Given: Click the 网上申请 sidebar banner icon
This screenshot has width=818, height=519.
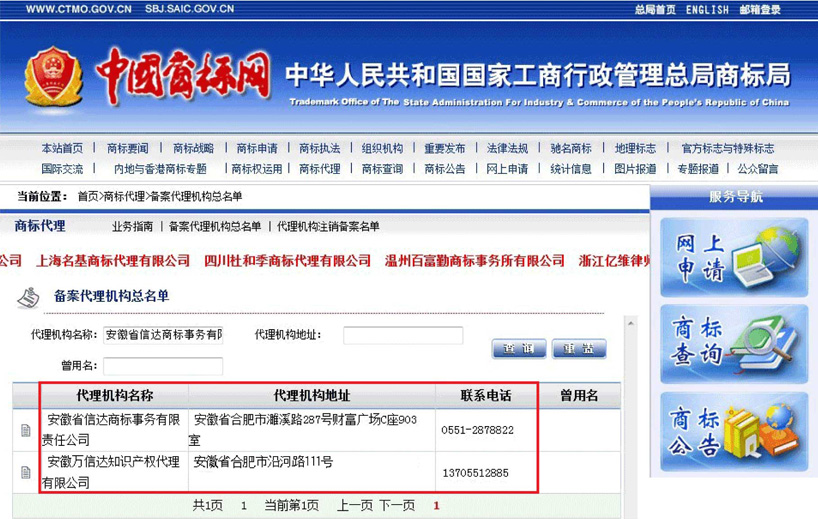Looking at the screenshot, I should pyautogui.click(x=735, y=257).
